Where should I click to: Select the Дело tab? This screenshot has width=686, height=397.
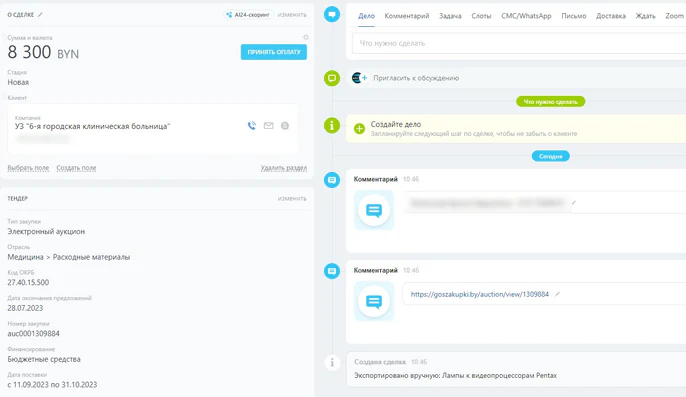[x=366, y=16]
